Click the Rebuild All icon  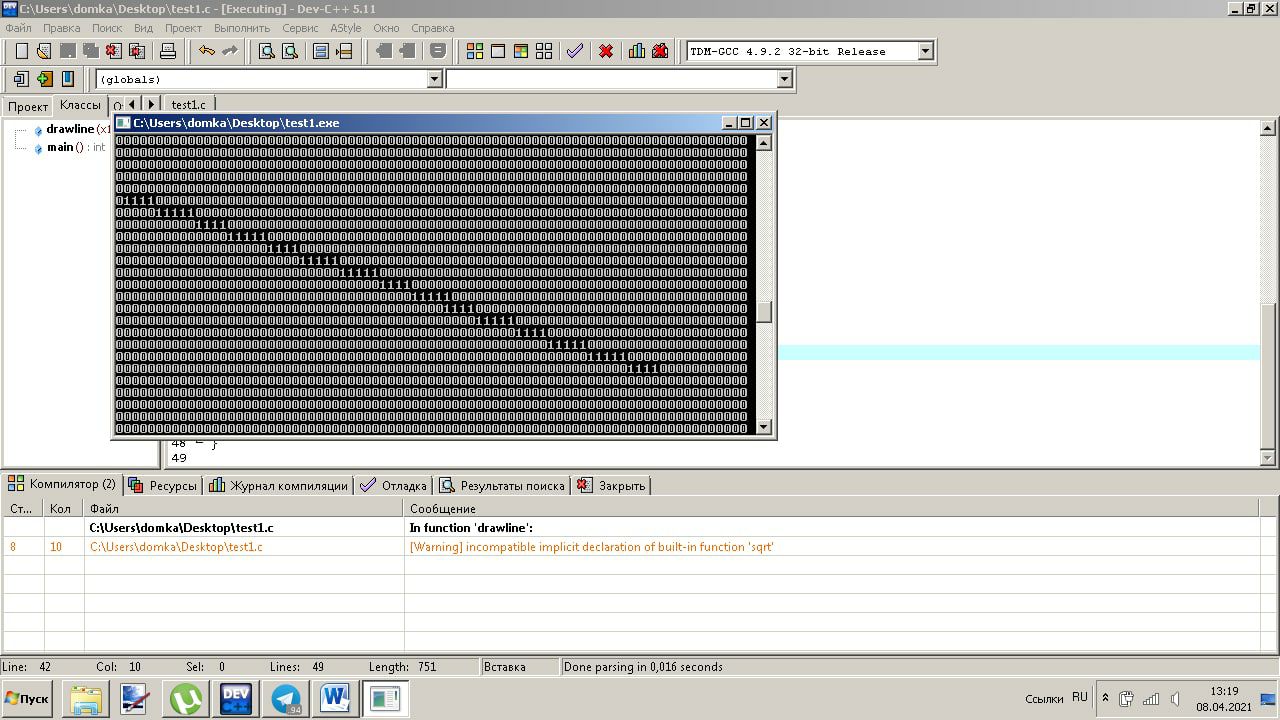tap(544, 51)
